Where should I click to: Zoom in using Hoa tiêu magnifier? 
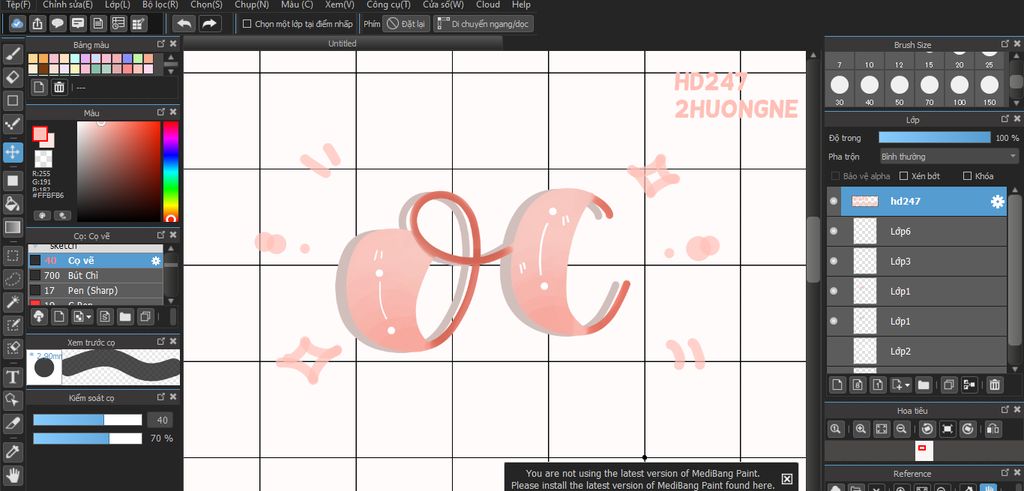861,429
